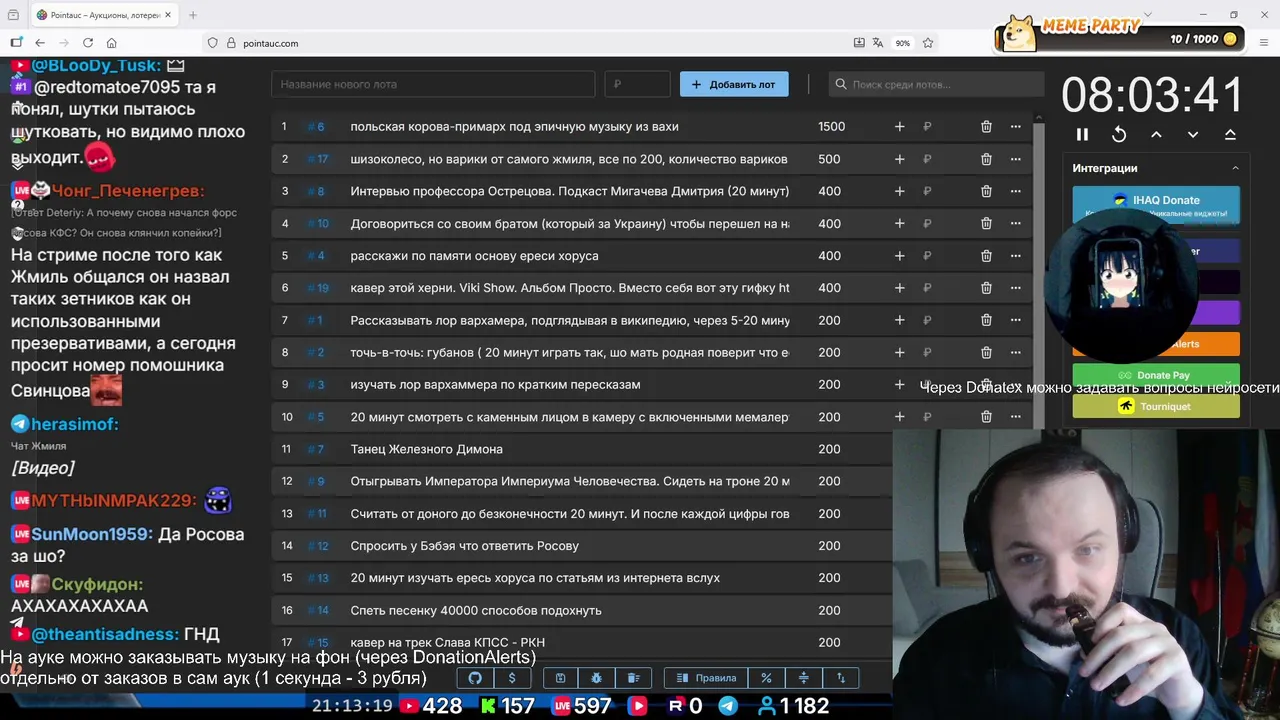Focus the new lot price field

pos(637,84)
